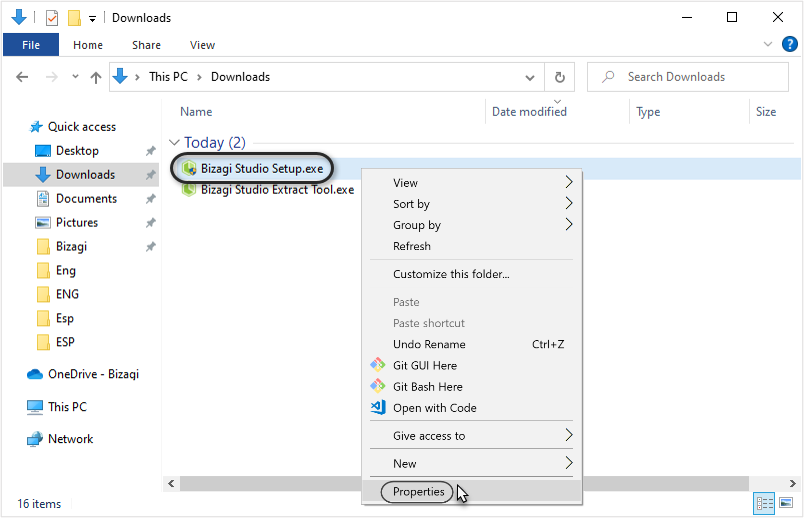The height and width of the screenshot is (518, 804).
Task: Click inside the Search Downloads box
Action: [x=688, y=77]
